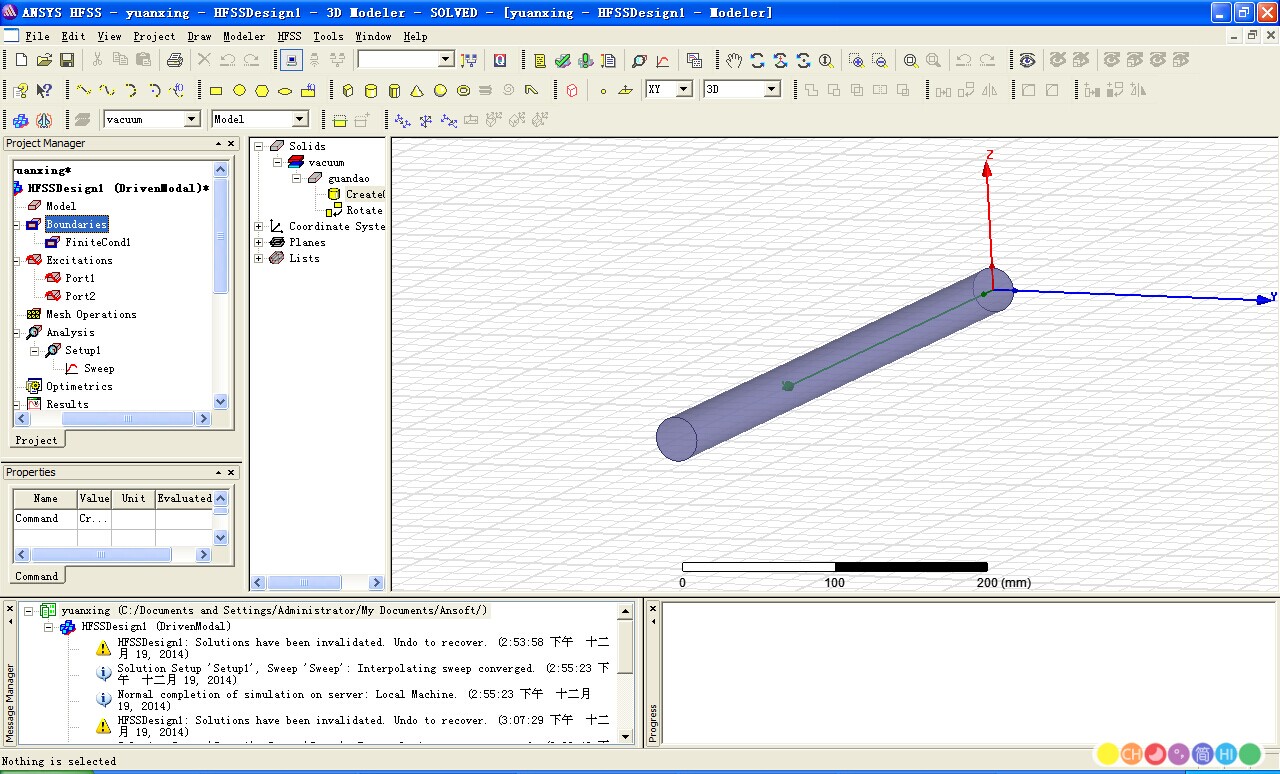Click the red Create Region box icon

[x=572, y=90]
